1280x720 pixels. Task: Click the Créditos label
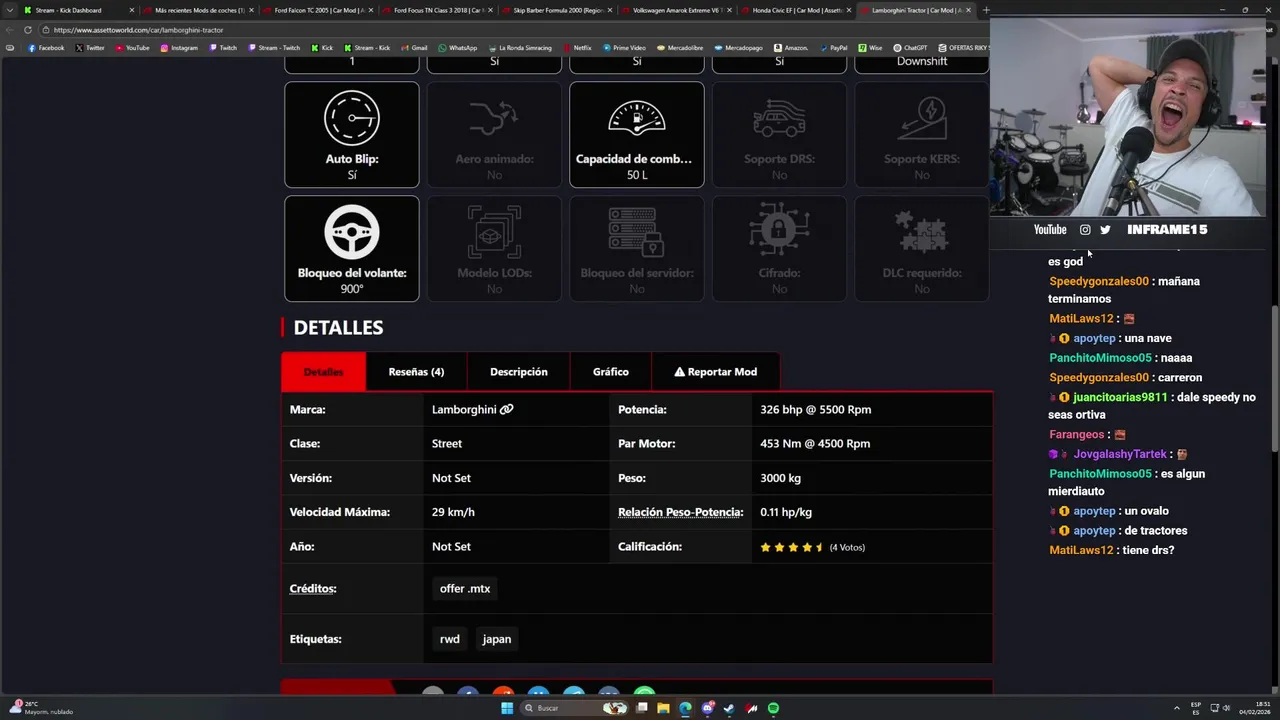click(x=313, y=589)
